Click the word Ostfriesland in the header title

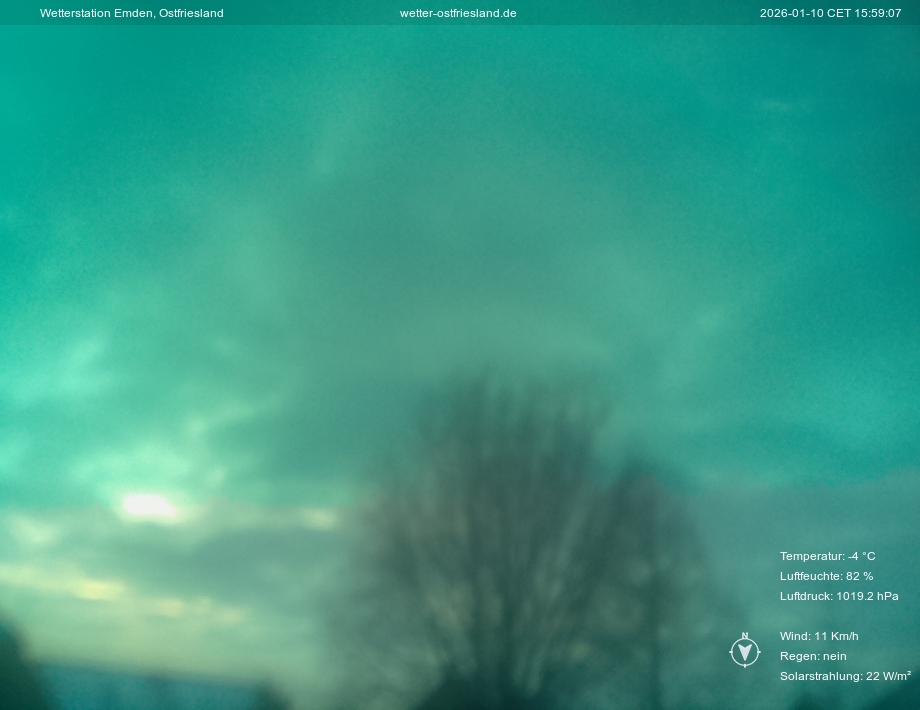[191, 13]
